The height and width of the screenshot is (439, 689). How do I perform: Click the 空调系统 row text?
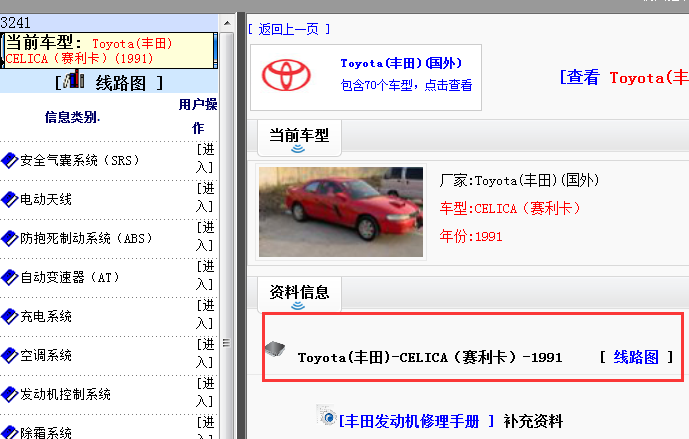[46, 356]
